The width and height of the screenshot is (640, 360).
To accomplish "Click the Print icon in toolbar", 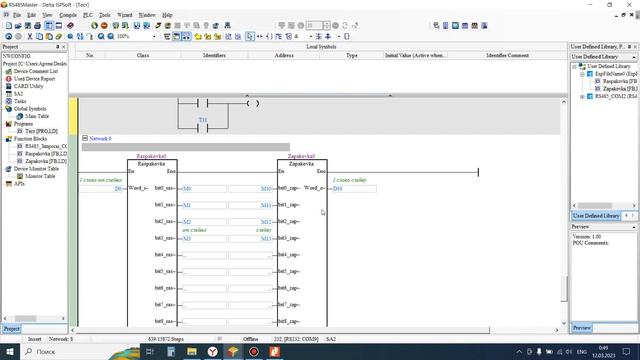I will [38, 26].
